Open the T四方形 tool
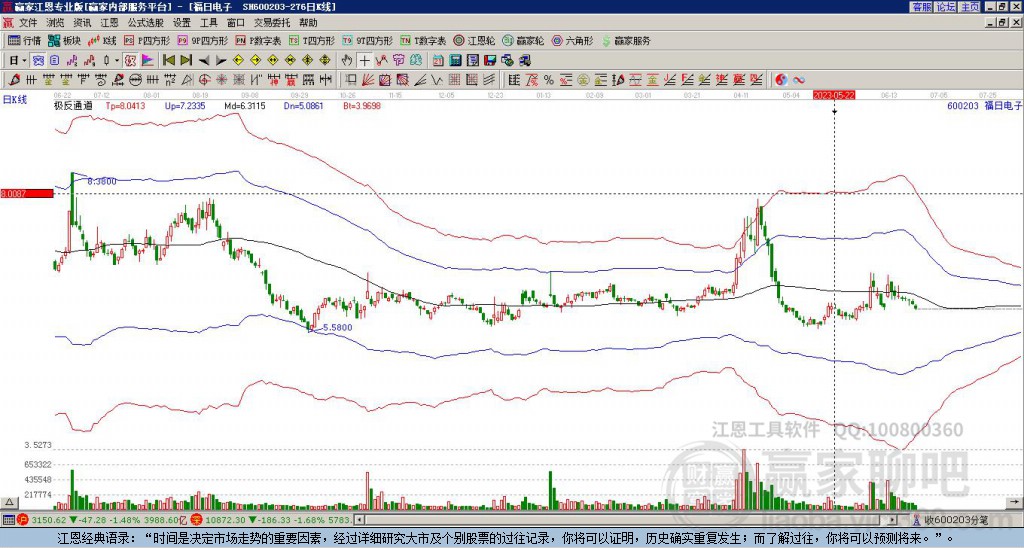 312,40
